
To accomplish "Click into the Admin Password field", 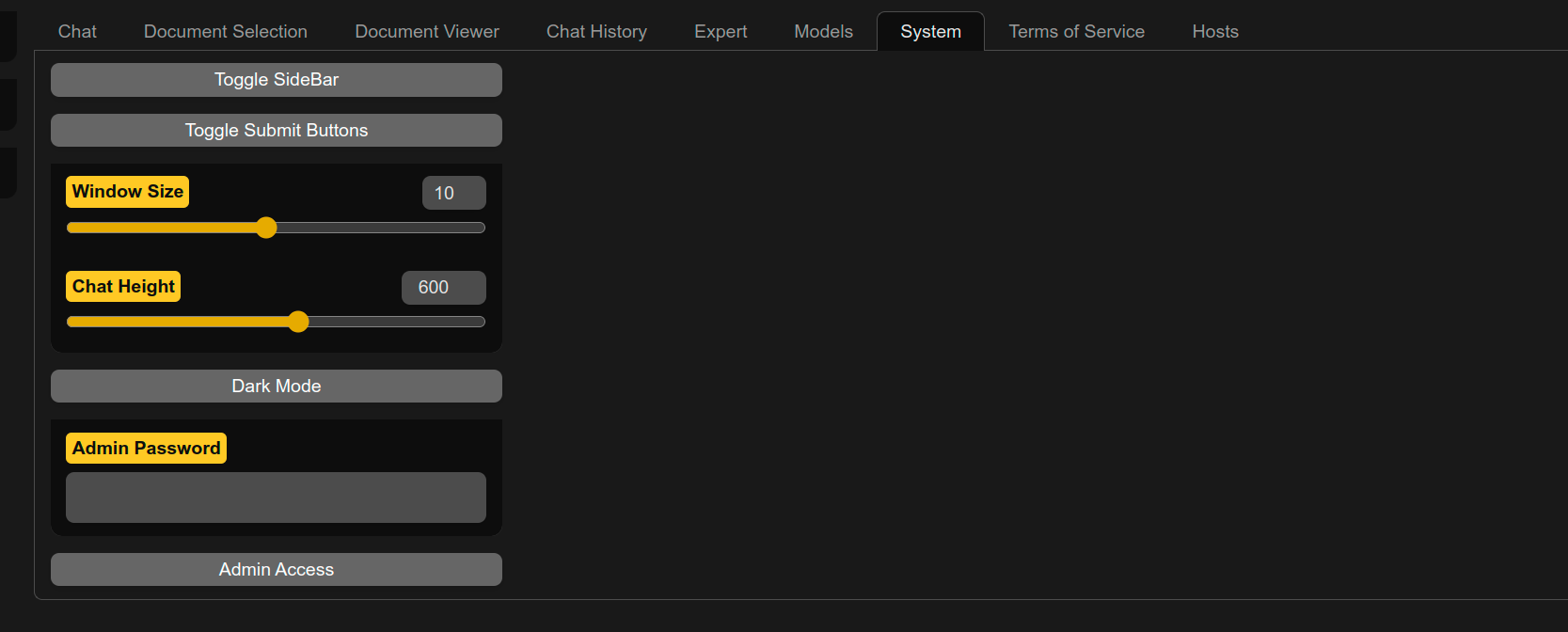I will 276,498.
